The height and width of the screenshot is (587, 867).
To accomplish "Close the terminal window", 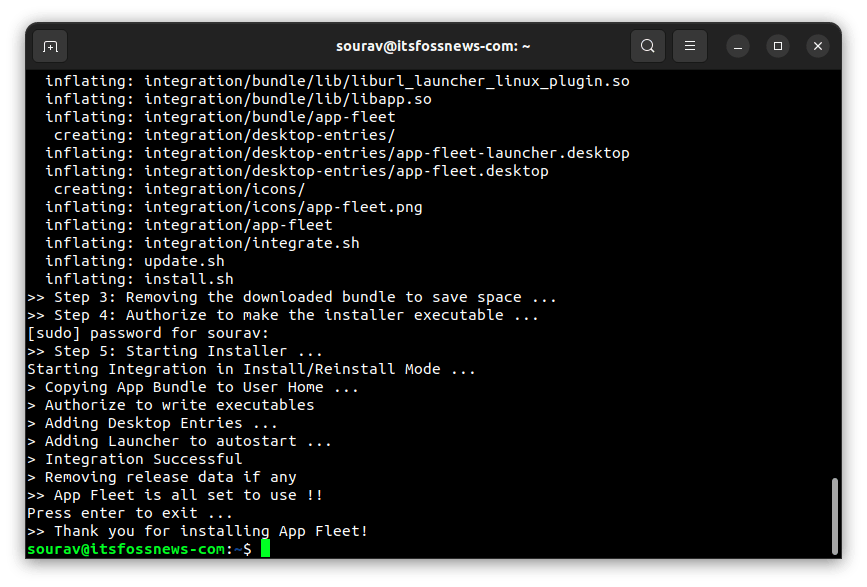I will (x=818, y=46).
